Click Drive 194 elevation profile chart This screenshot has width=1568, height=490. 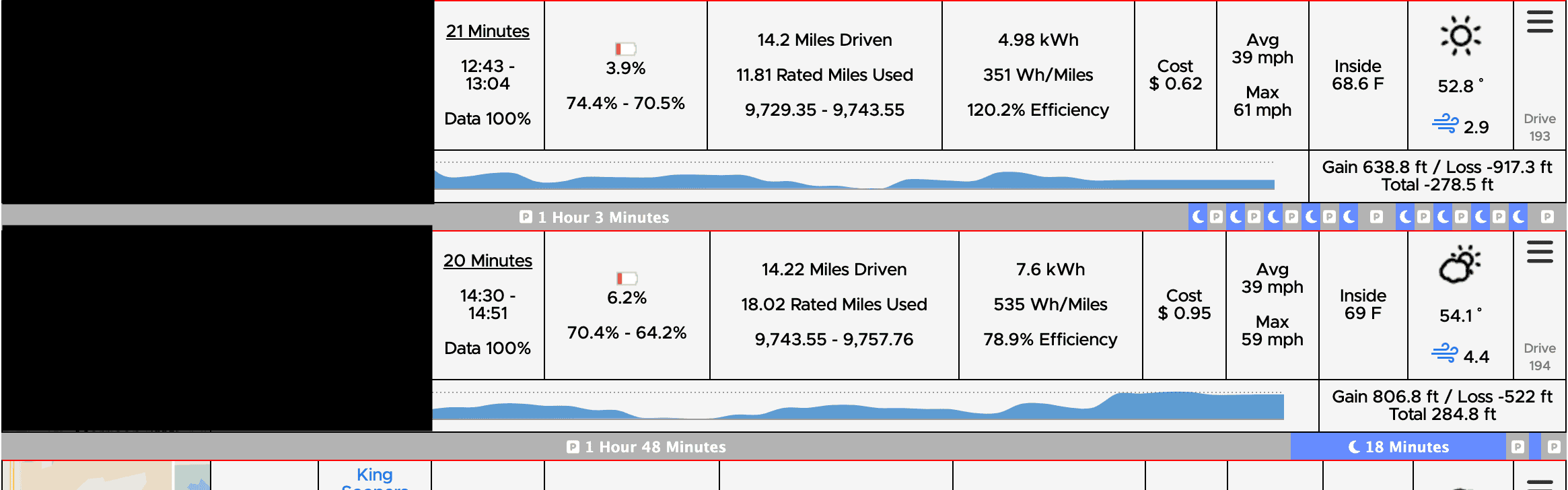click(x=858, y=406)
